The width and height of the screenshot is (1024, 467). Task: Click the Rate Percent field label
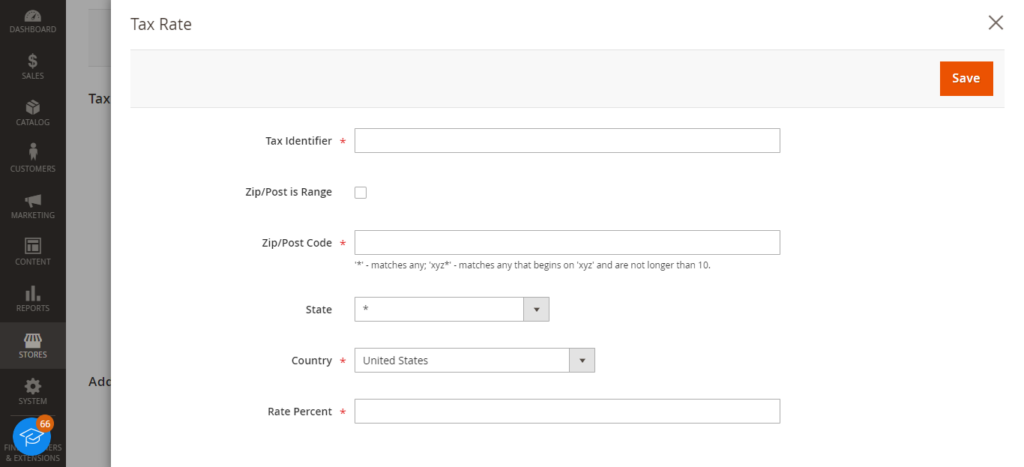coord(300,411)
